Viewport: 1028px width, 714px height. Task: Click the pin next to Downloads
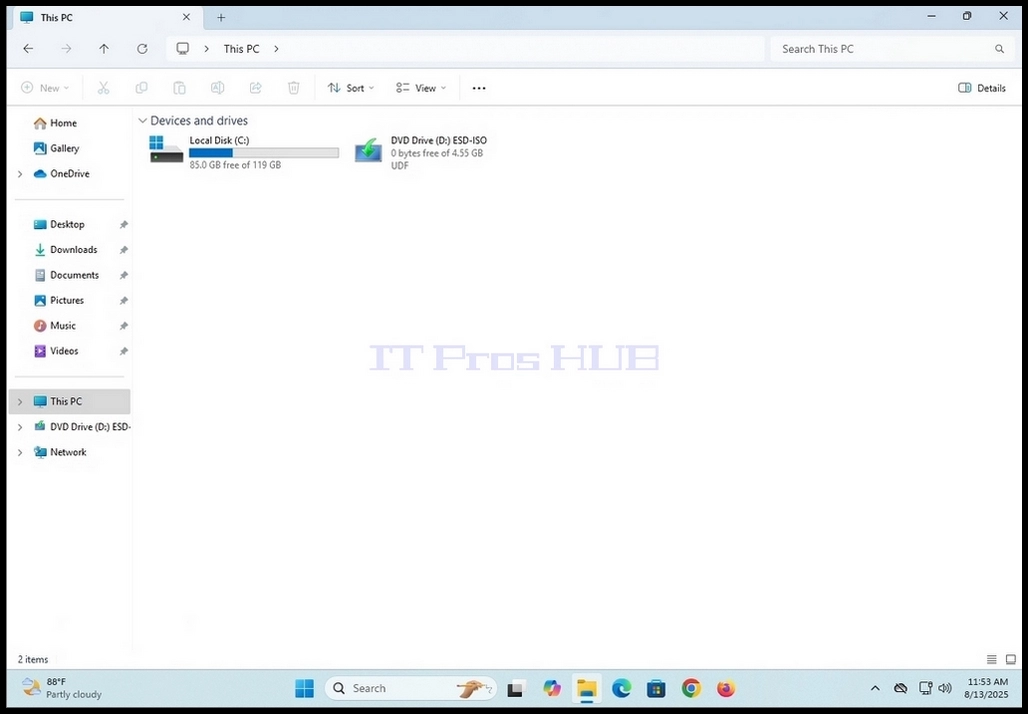coord(123,250)
